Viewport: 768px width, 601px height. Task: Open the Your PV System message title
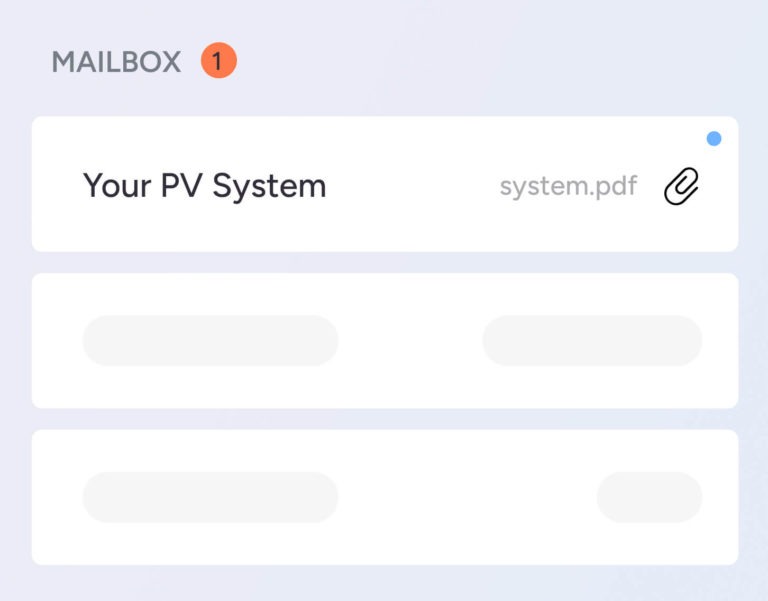click(x=204, y=186)
